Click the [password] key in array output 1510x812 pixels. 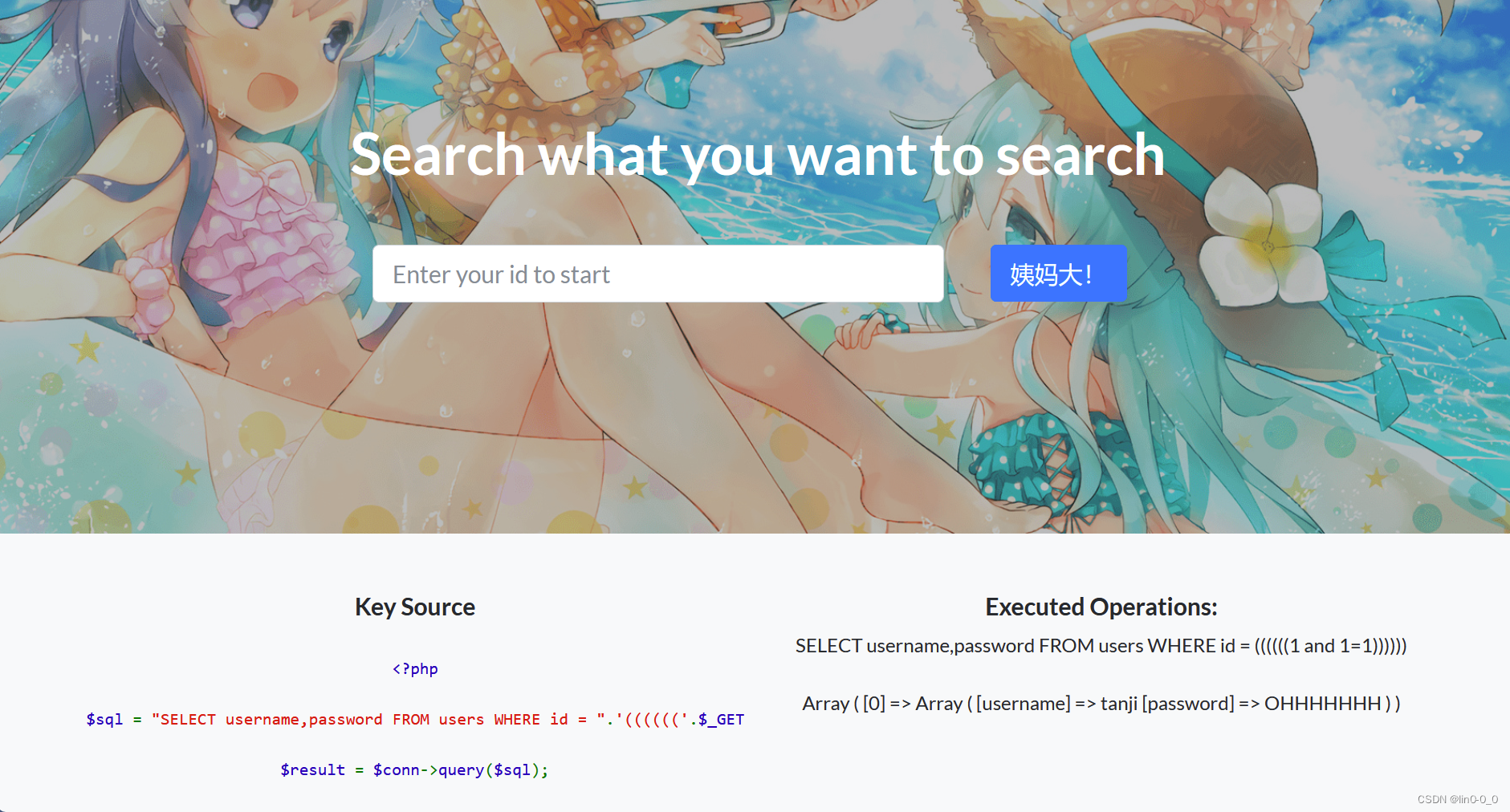coord(1187,704)
